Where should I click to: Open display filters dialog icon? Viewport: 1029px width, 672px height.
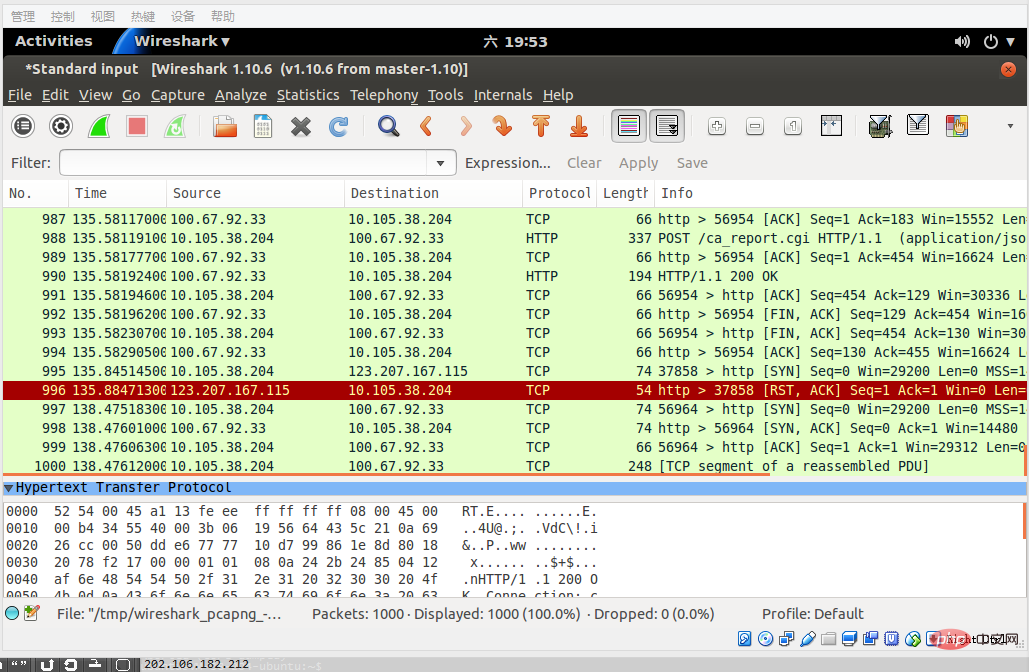click(x=917, y=125)
